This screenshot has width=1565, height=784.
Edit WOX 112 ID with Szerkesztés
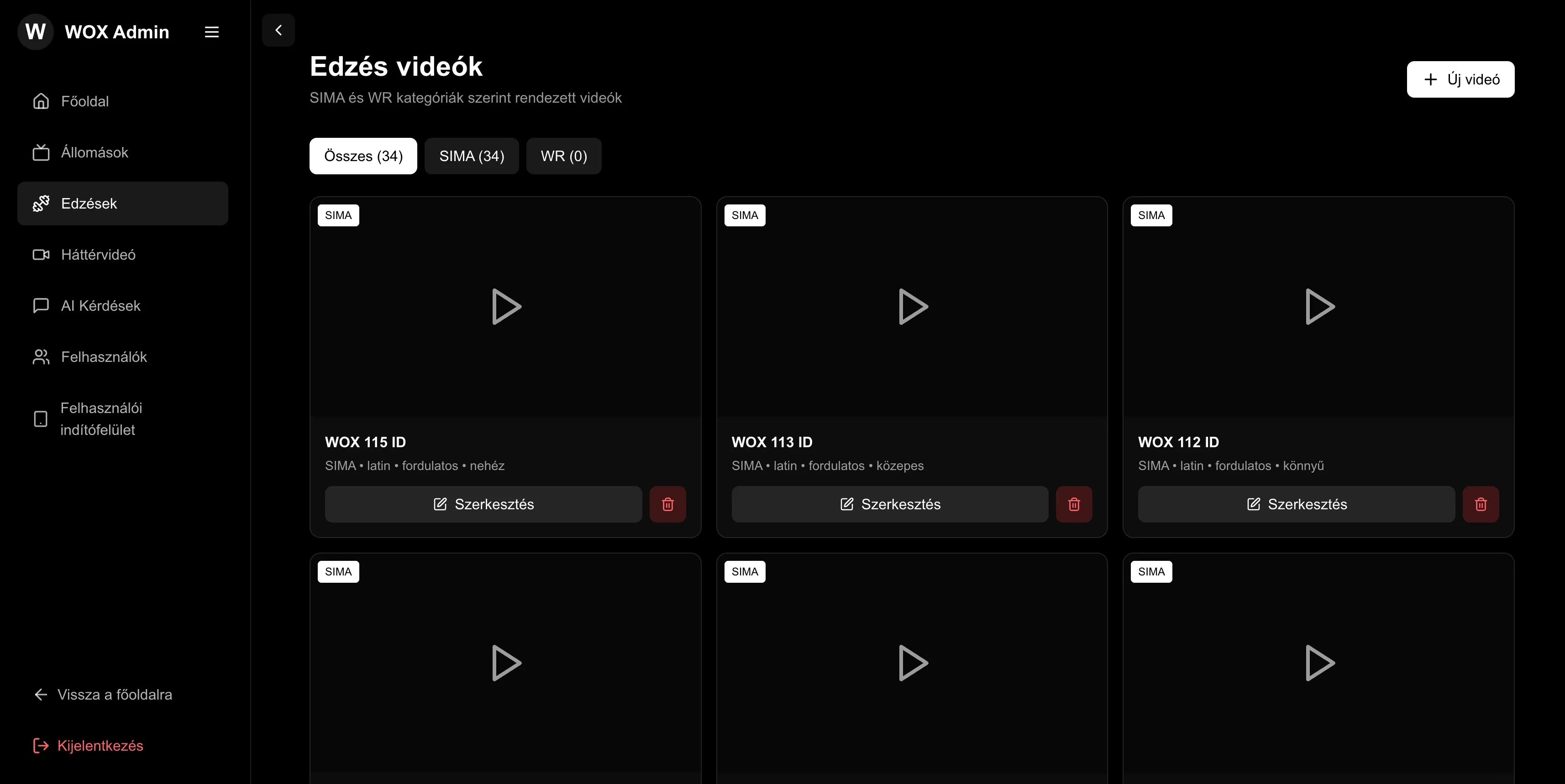tap(1297, 504)
